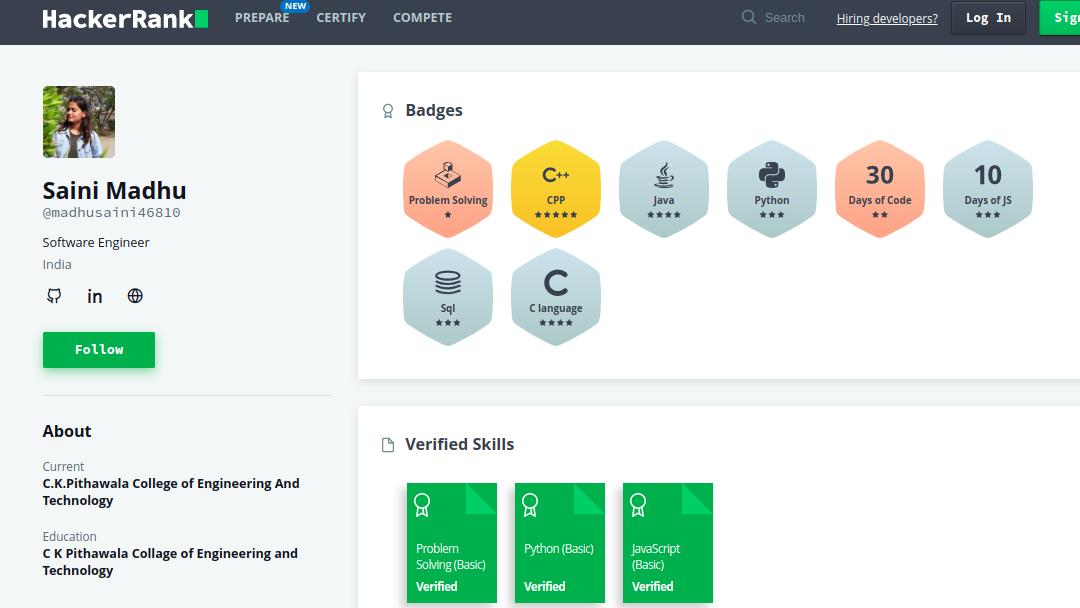Open the Certify menu
This screenshot has width=1080, height=608.
click(341, 18)
